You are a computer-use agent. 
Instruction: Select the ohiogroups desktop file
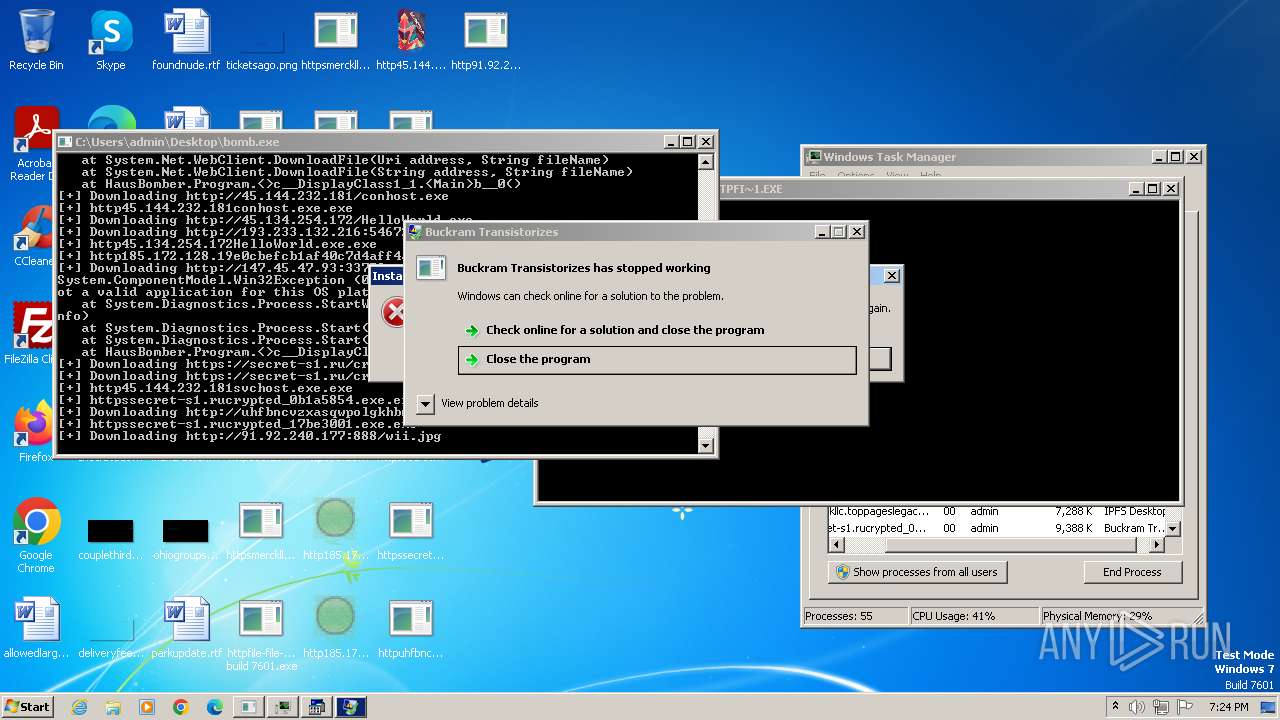pos(186,540)
